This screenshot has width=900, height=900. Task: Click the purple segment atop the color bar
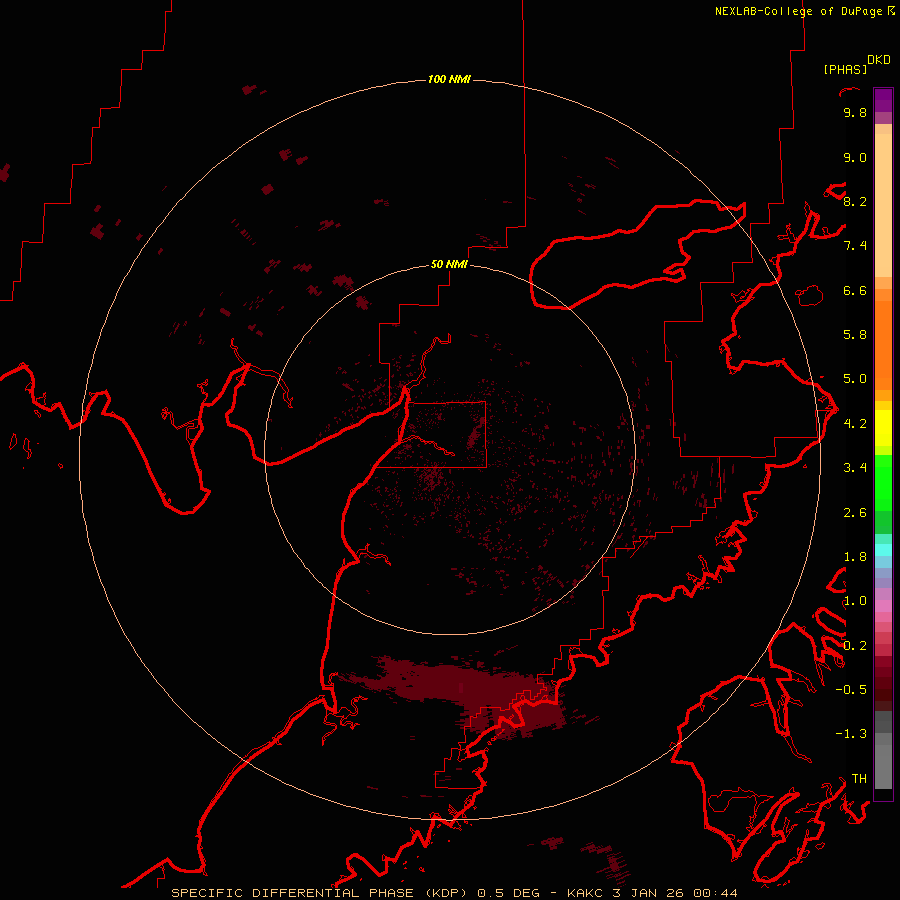coord(883,100)
